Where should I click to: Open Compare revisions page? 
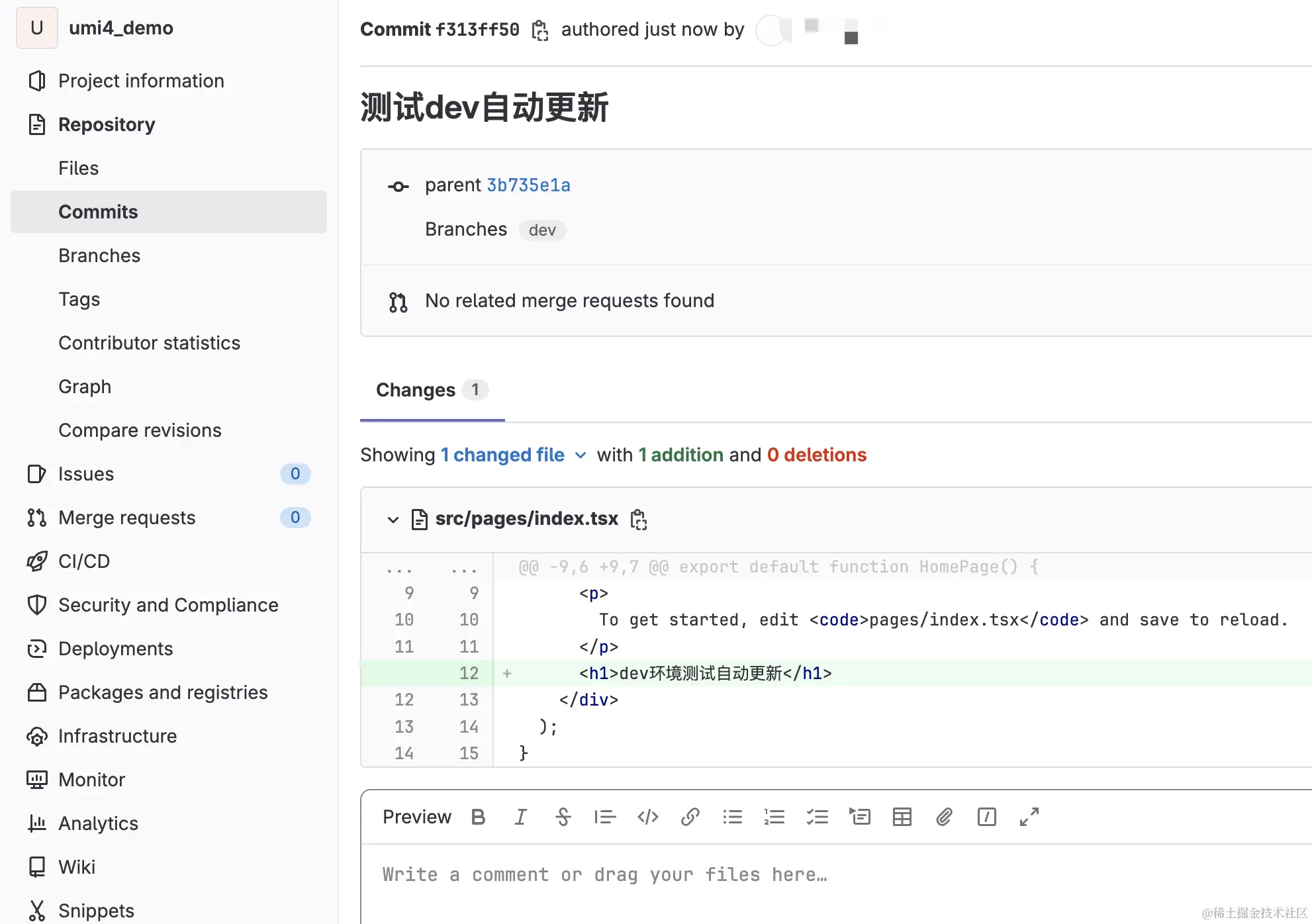(140, 430)
